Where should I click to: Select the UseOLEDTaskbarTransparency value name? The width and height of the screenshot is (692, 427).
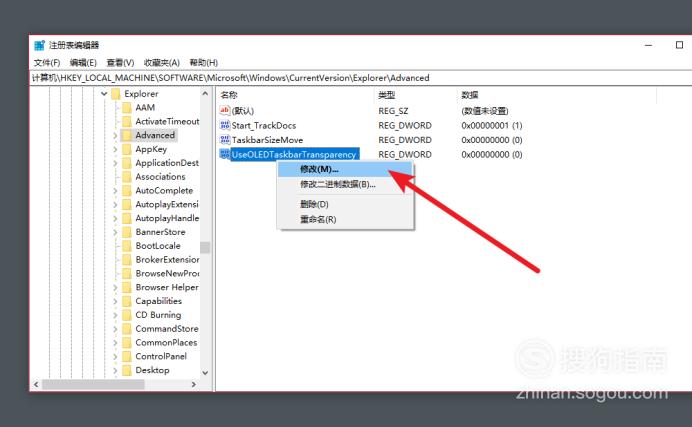click(x=294, y=155)
